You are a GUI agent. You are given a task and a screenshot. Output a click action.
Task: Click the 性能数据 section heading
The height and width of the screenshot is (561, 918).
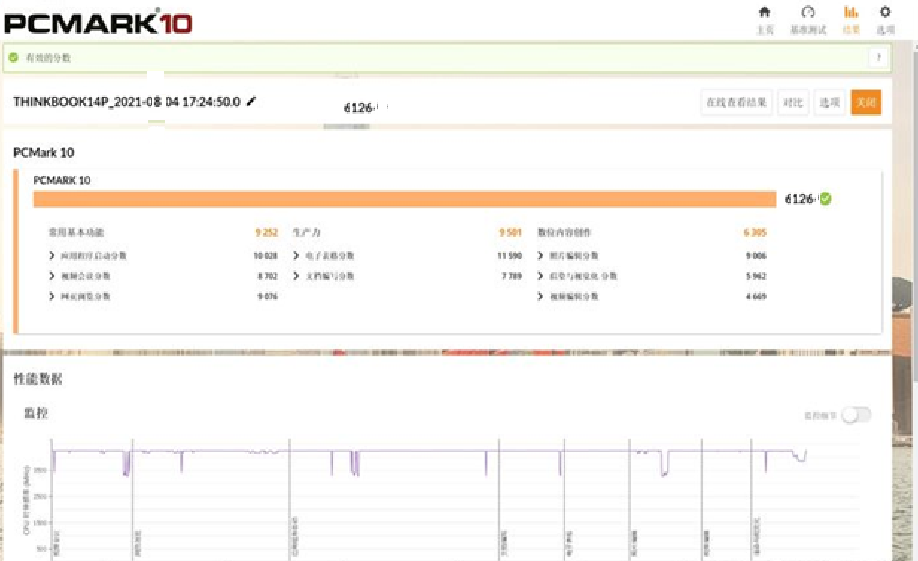(x=37, y=379)
